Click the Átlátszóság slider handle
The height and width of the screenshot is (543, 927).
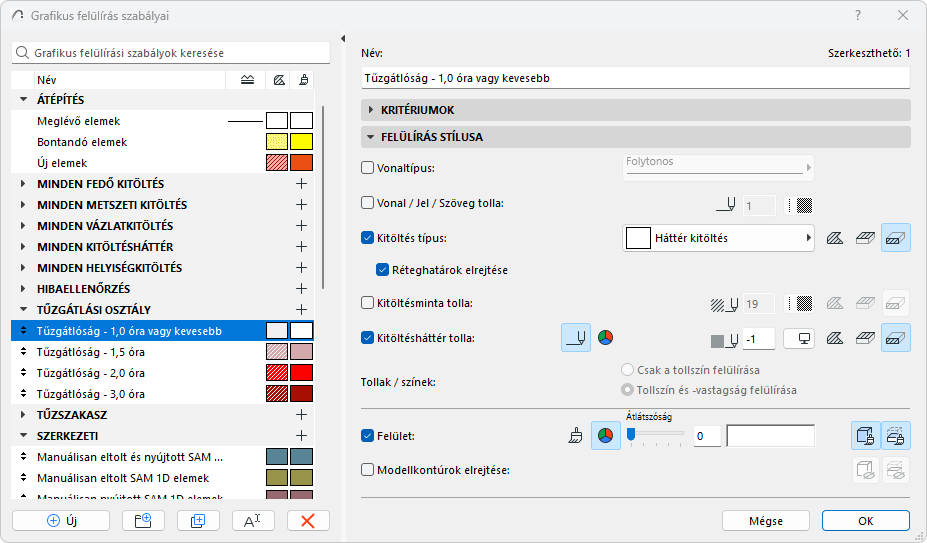[631, 435]
